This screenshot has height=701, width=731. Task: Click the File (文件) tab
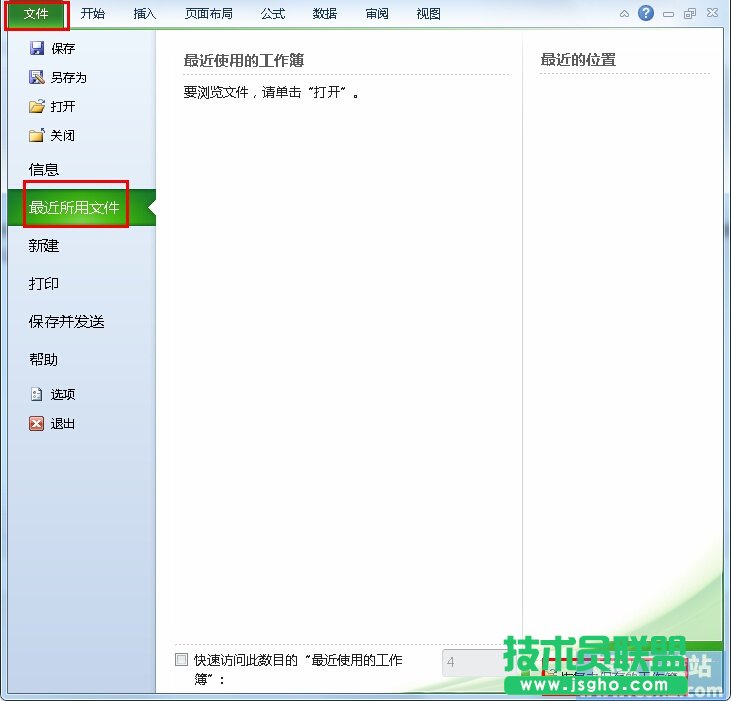click(36, 14)
